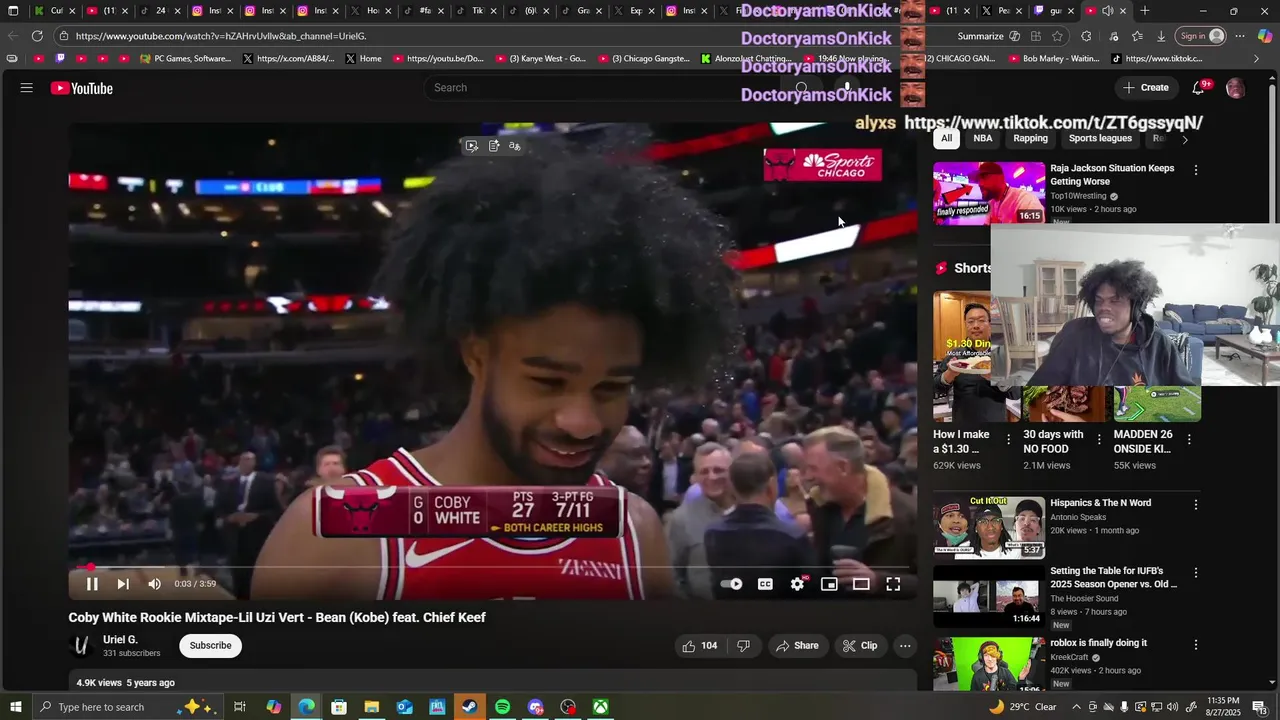Open YouTube notifications bell
The height and width of the screenshot is (720, 1280).
(1198, 88)
